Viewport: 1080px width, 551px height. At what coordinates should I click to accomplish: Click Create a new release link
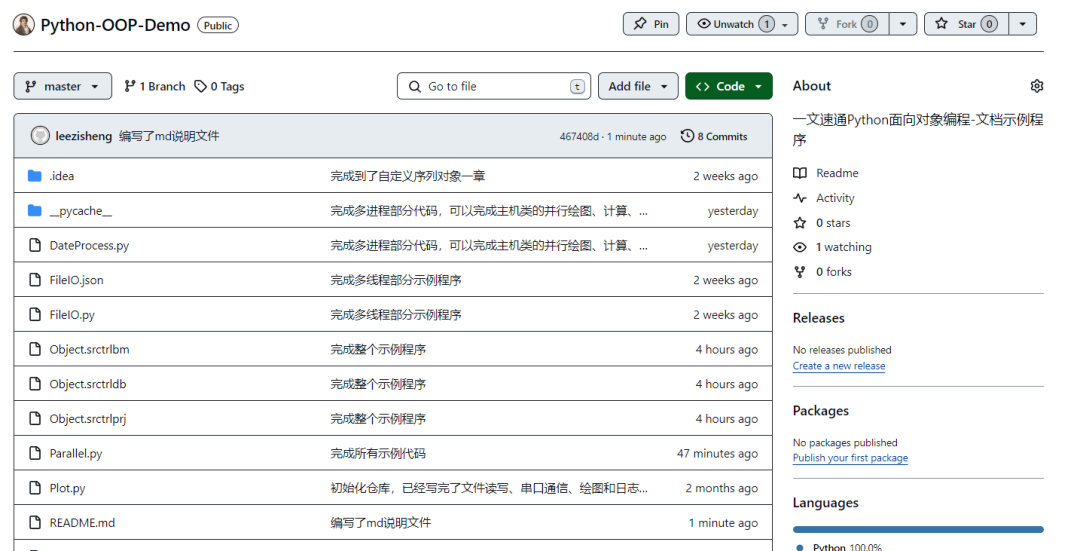pos(838,366)
